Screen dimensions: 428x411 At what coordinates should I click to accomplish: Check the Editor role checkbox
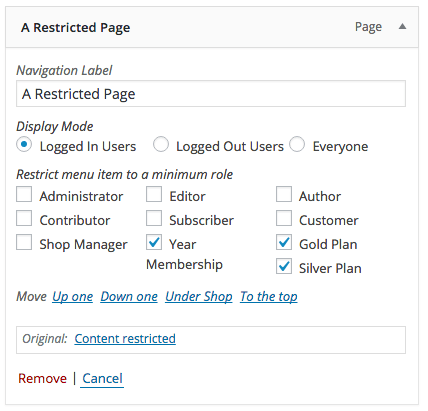click(x=154, y=194)
